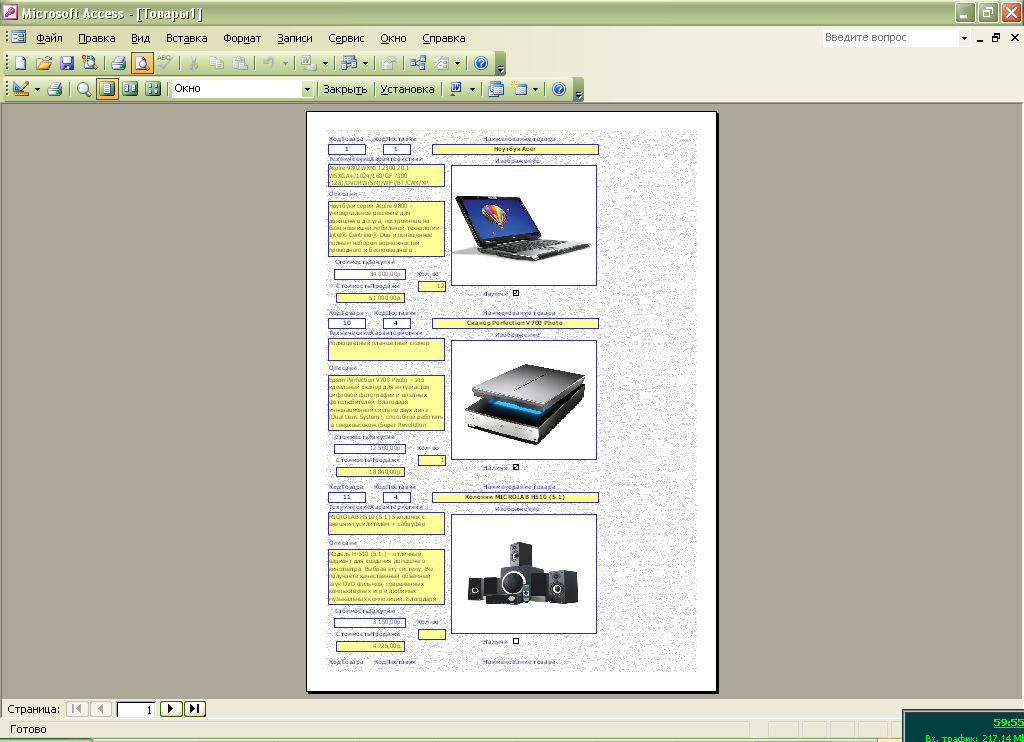Expand the Word links dropdown arrow
The height and width of the screenshot is (742, 1024).
click(x=472, y=89)
